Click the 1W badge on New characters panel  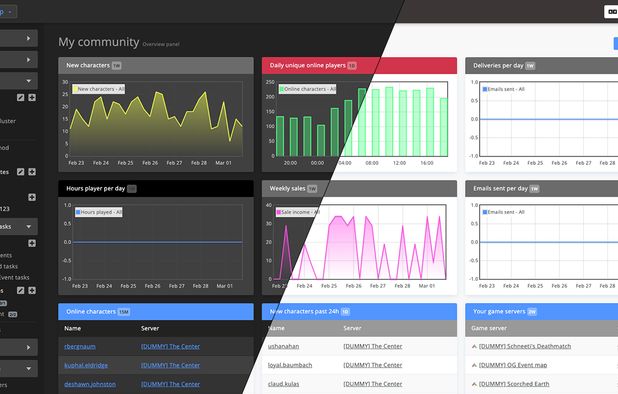(x=116, y=66)
